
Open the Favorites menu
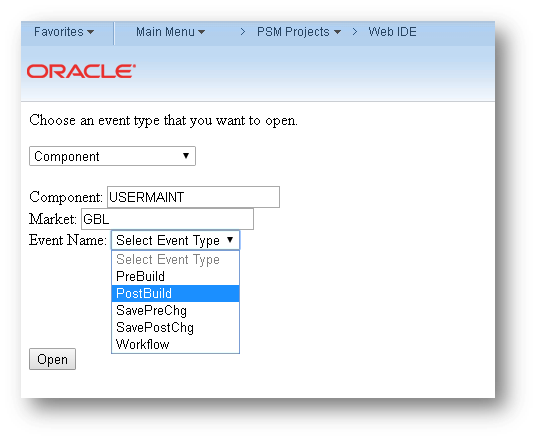64,32
